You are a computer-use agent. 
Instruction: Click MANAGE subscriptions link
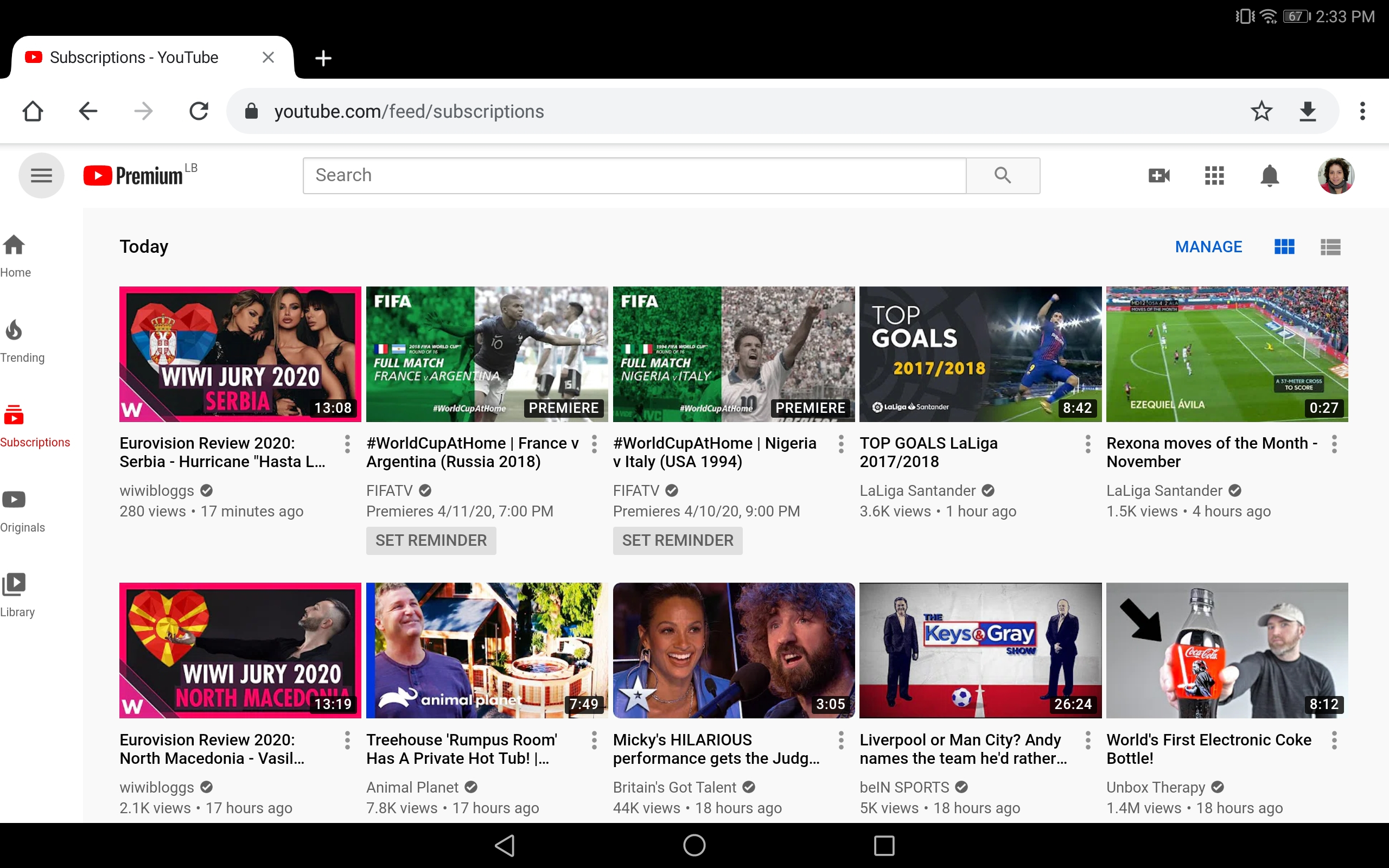coord(1208,246)
